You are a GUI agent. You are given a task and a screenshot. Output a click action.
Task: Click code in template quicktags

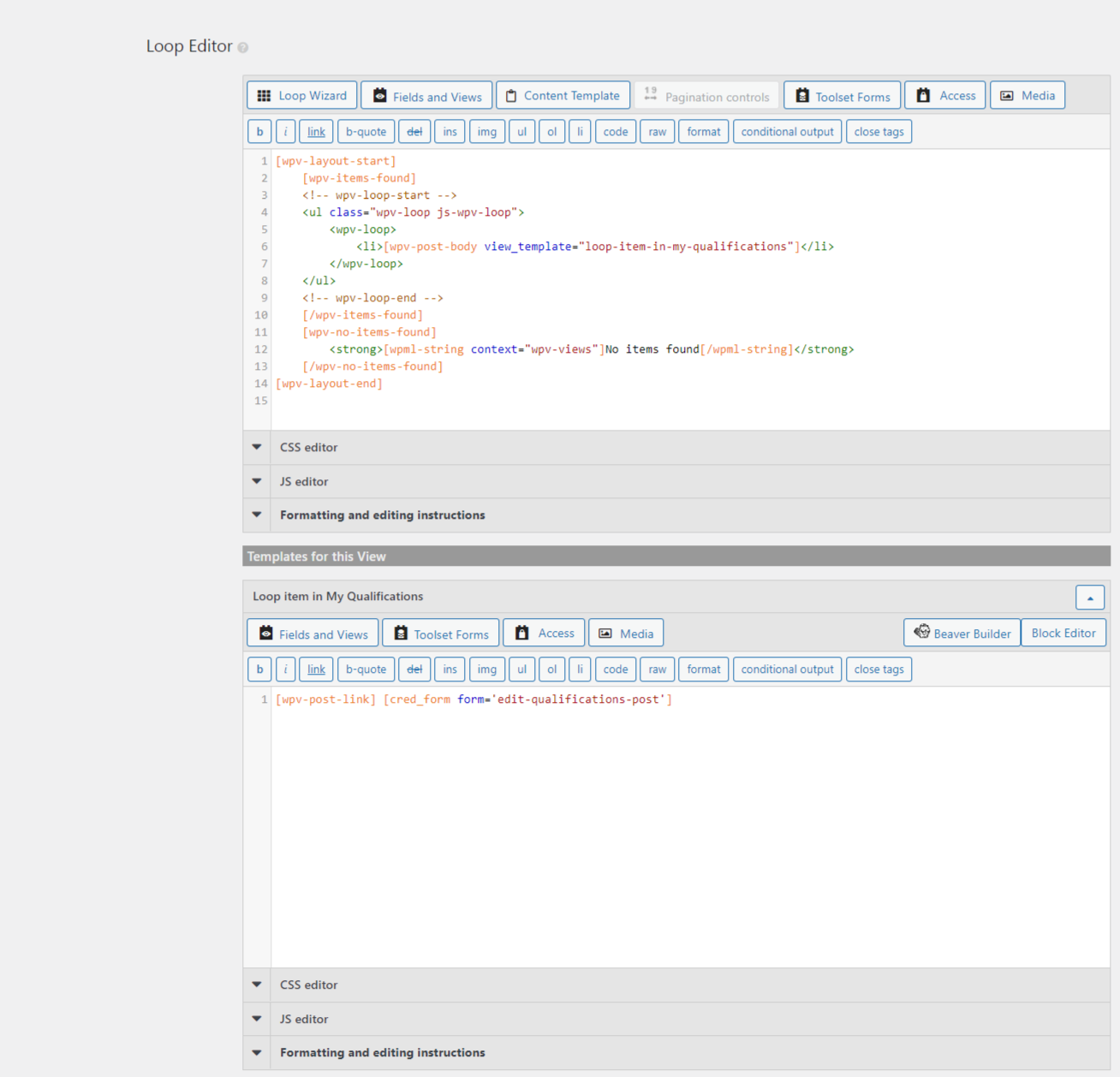pos(616,669)
